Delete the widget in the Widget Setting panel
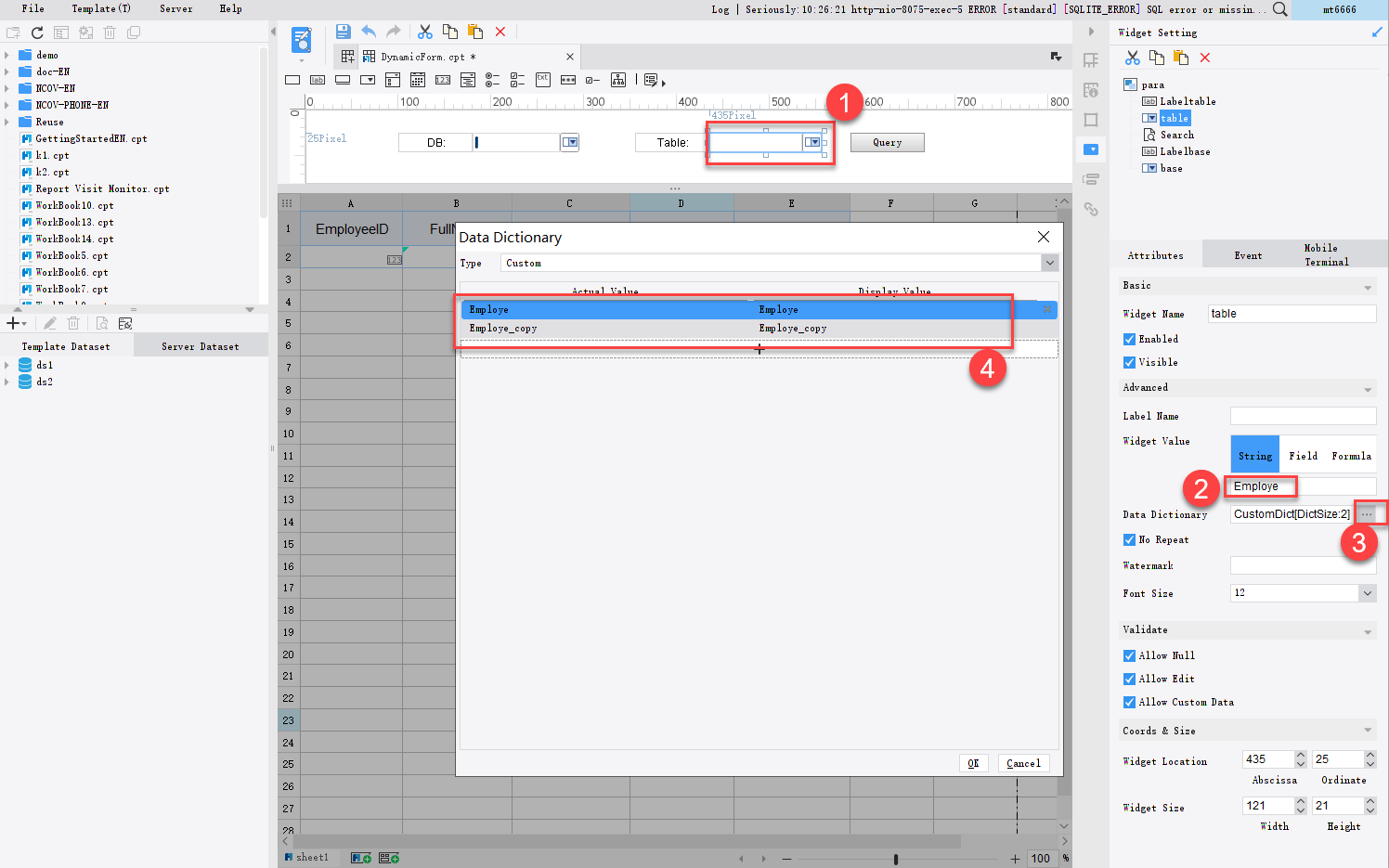 click(1205, 58)
